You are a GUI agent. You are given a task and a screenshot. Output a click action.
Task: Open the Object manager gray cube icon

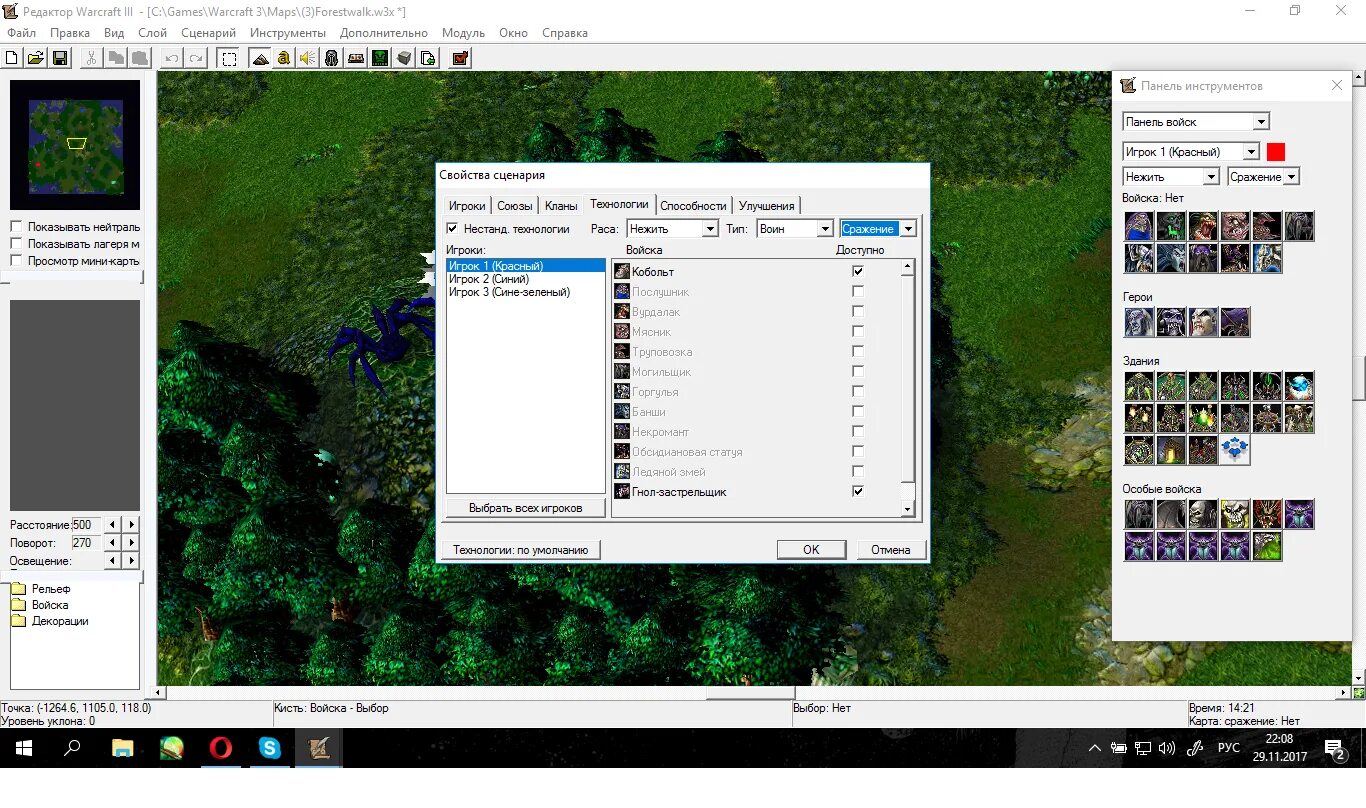click(404, 58)
